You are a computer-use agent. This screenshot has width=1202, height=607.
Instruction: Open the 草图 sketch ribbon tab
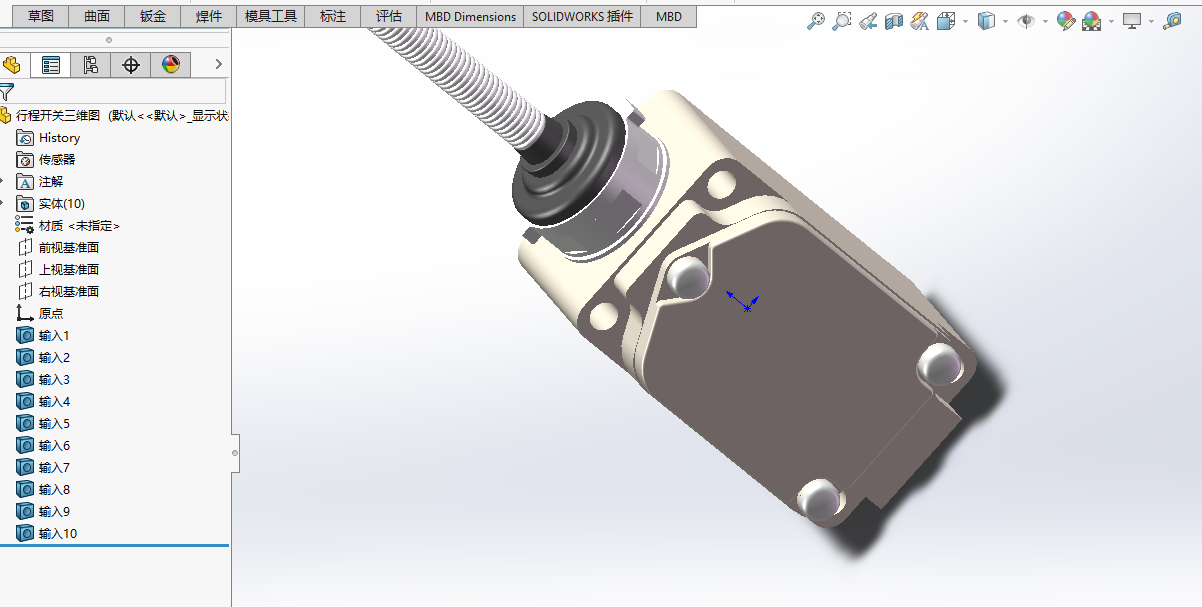pos(41,16)
